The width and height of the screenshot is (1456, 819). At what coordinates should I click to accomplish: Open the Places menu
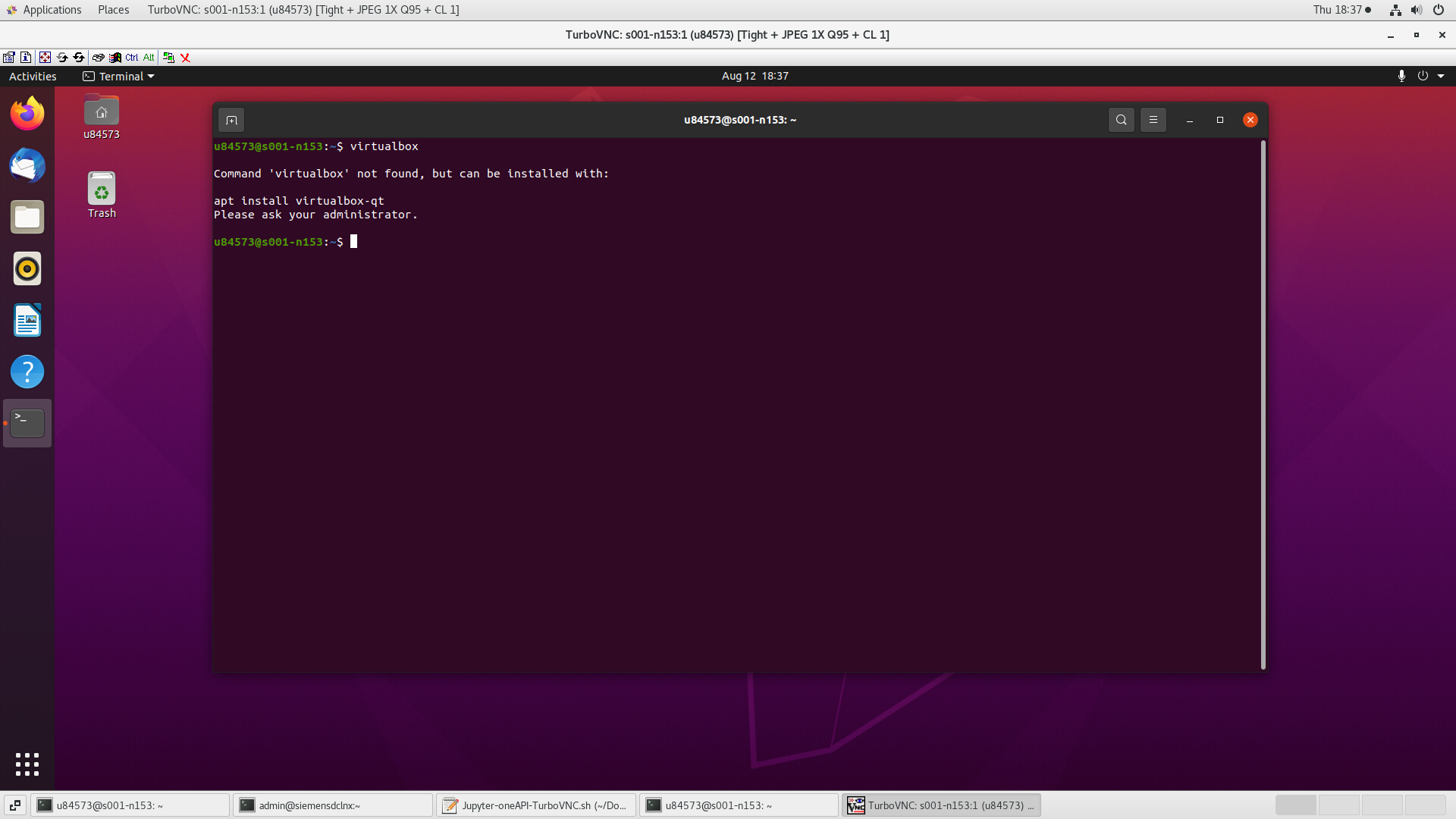(x=112, y=10)
